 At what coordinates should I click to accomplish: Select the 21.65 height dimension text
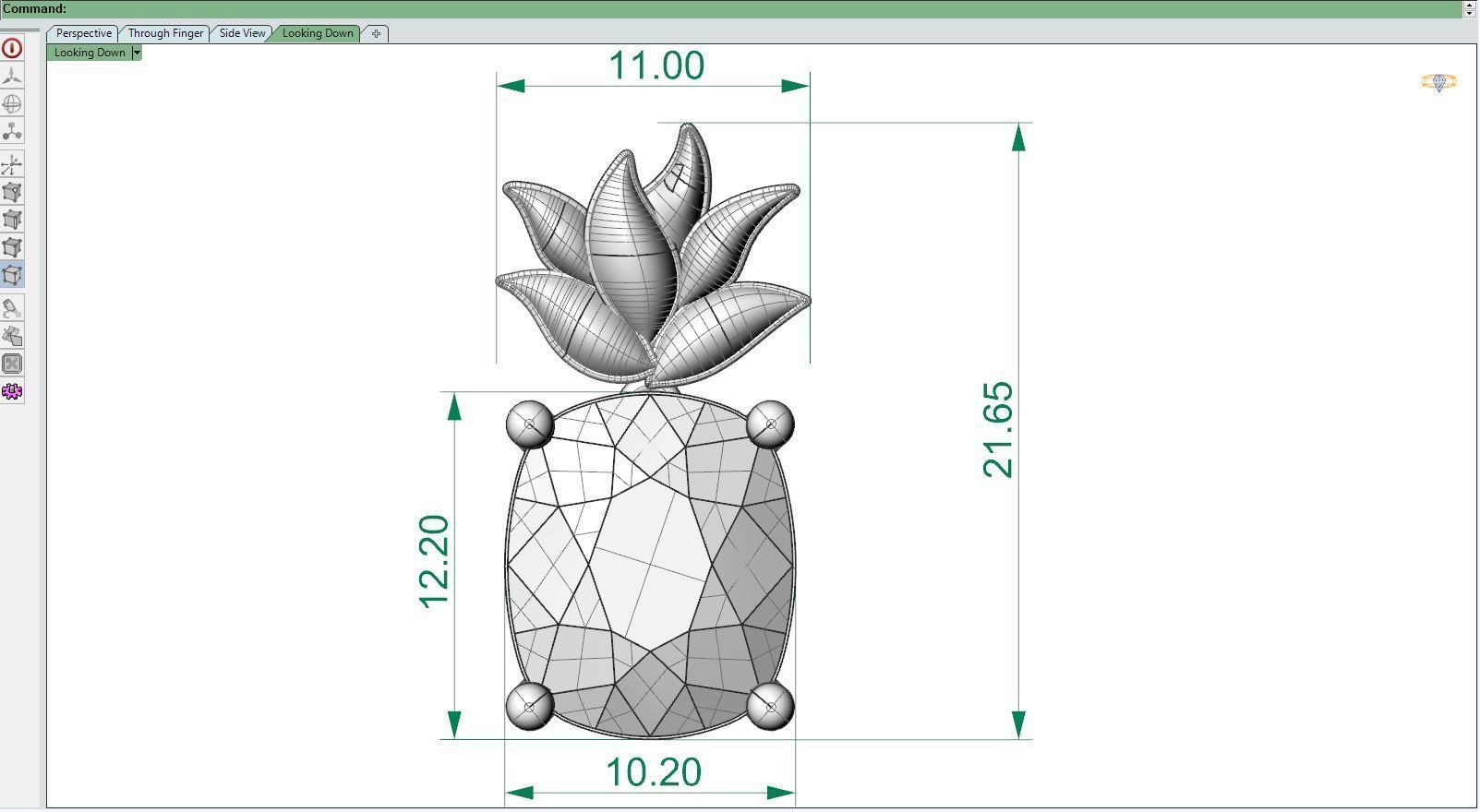[x=997, y=430]
